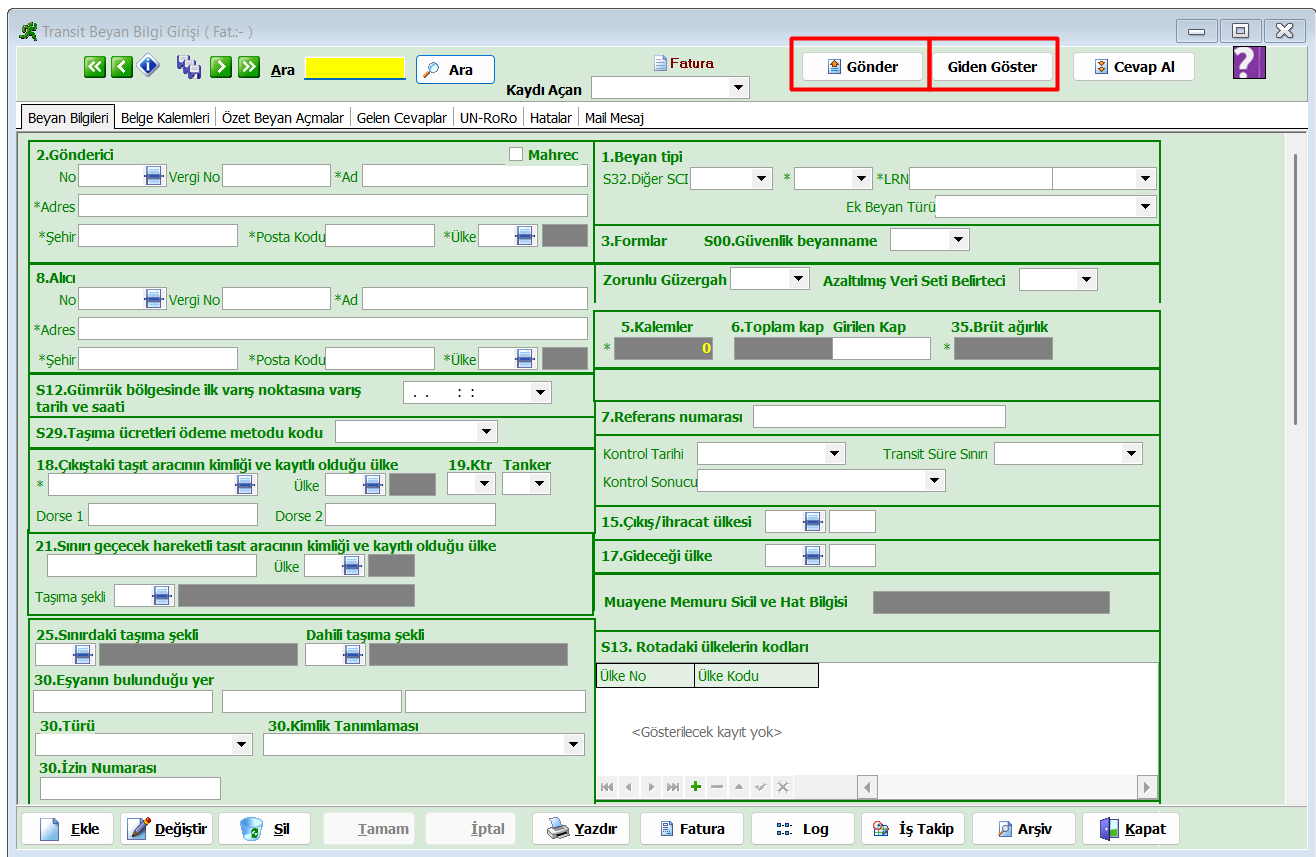Click the blue info diamond icon

click(148, 67)
